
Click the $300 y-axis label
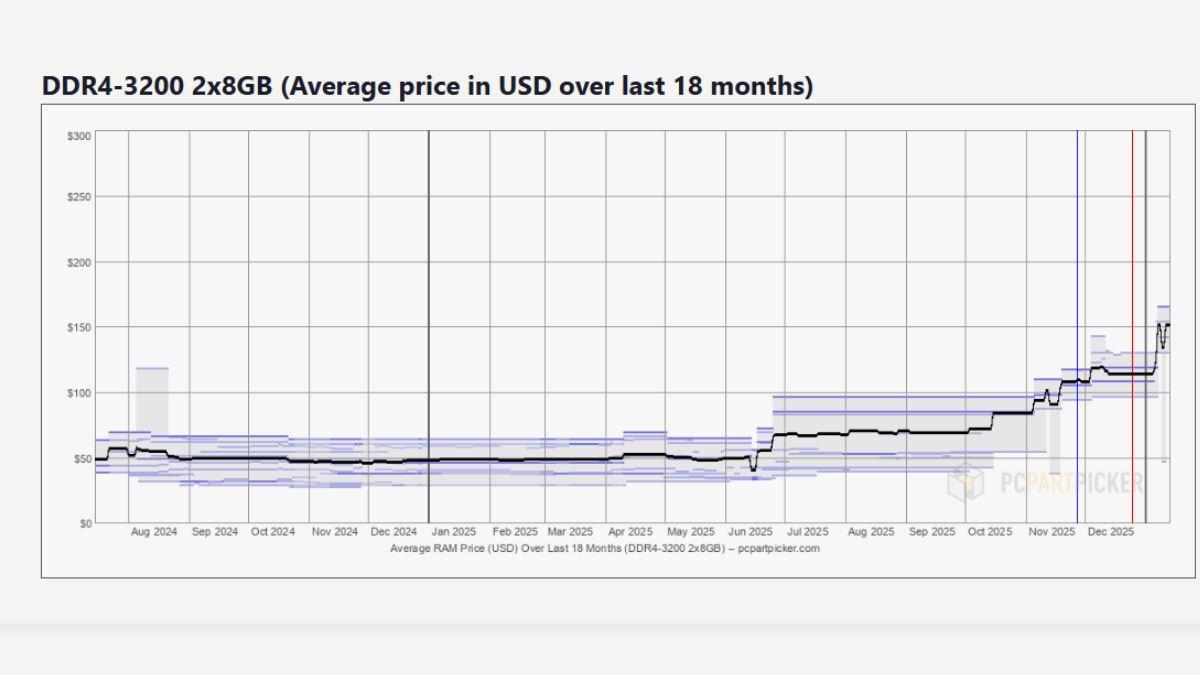point(80,135)
